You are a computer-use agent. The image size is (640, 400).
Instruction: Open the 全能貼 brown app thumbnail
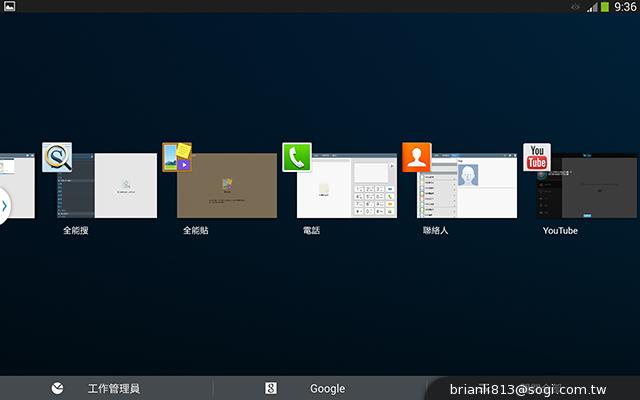tap(227, 185)
